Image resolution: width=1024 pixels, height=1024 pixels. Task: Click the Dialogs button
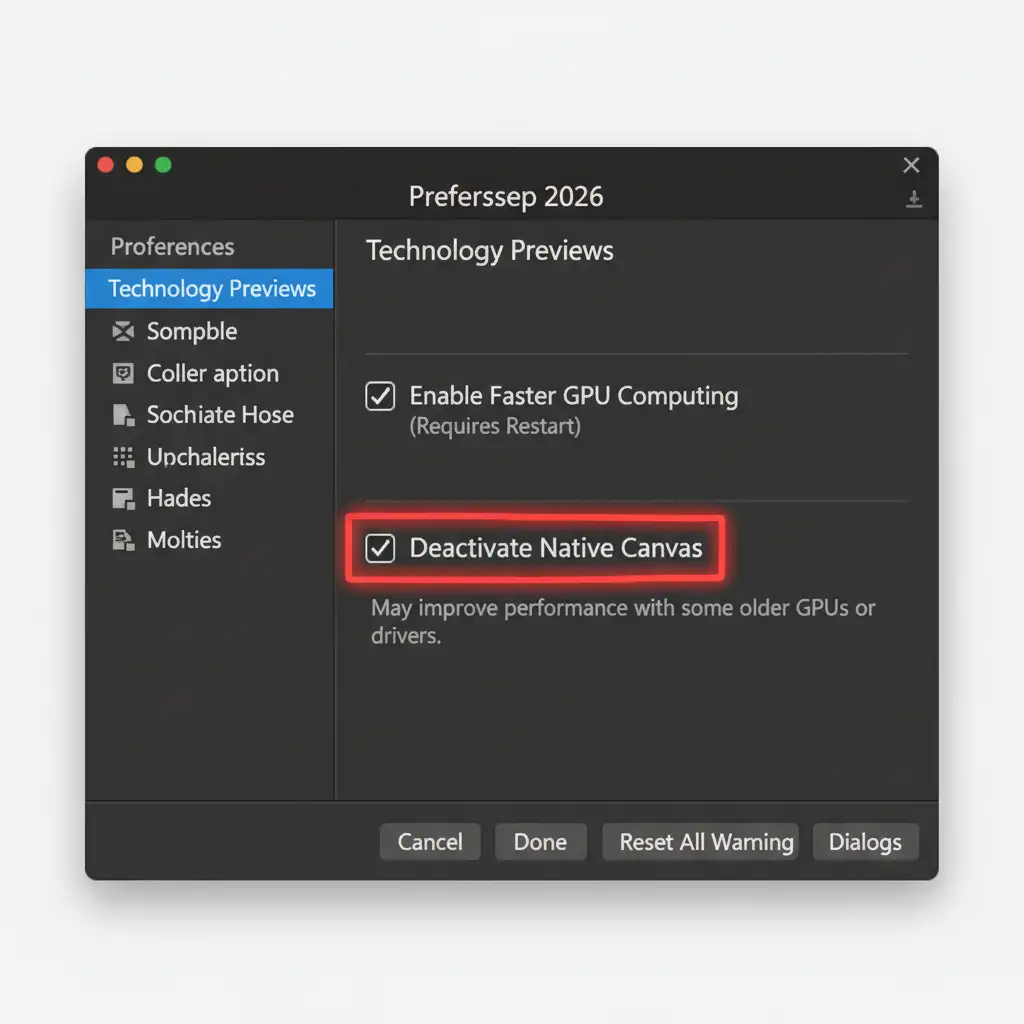point(865,842)
